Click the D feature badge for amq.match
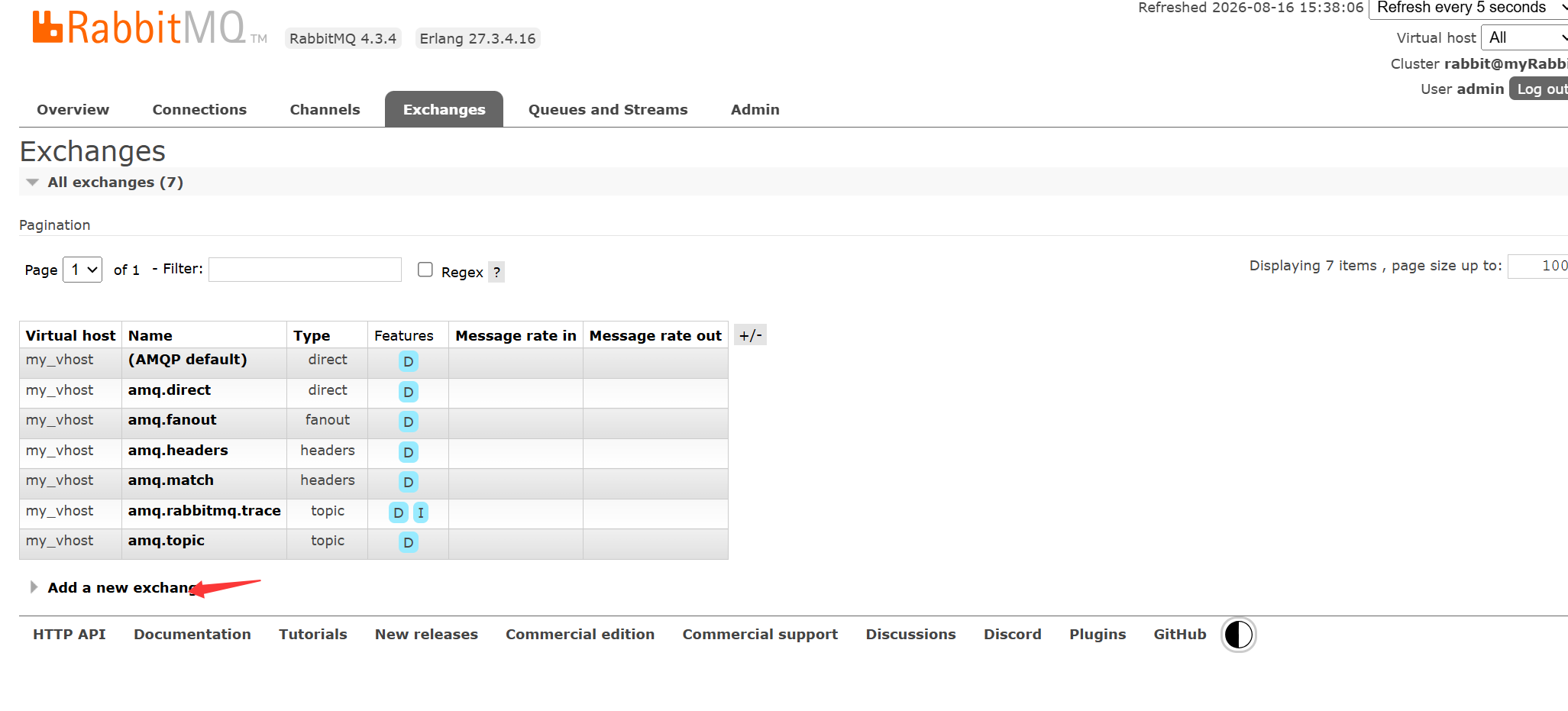Image resolution: width=1568 pixels, height=711 pixels. coord(409,482)
